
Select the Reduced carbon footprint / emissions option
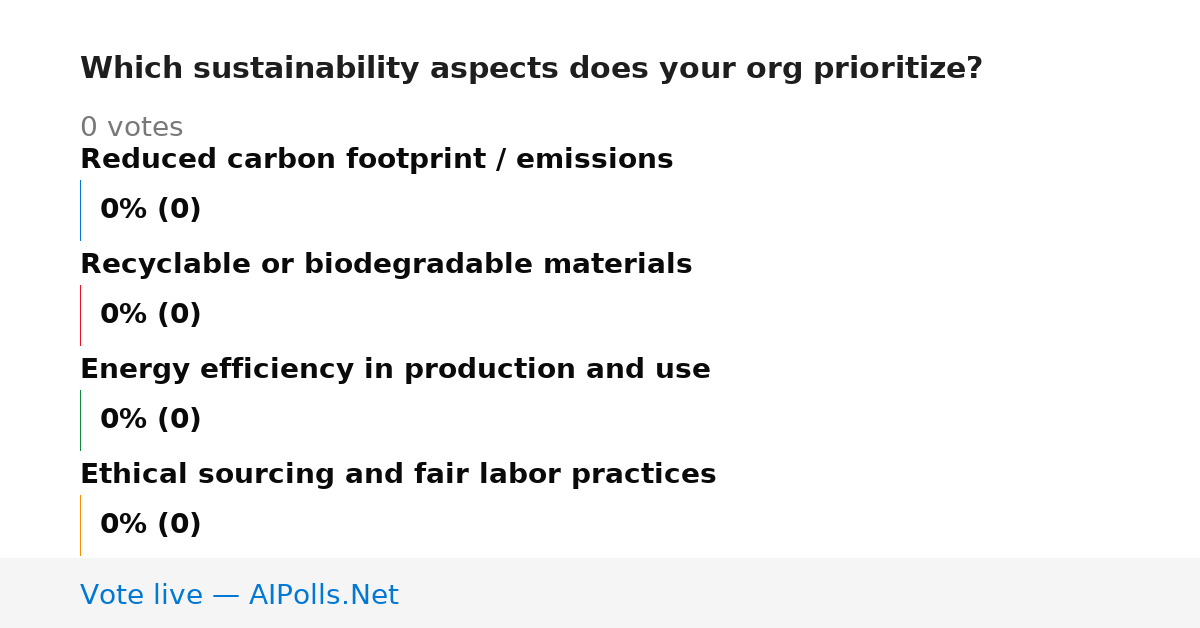click(376, 160)
